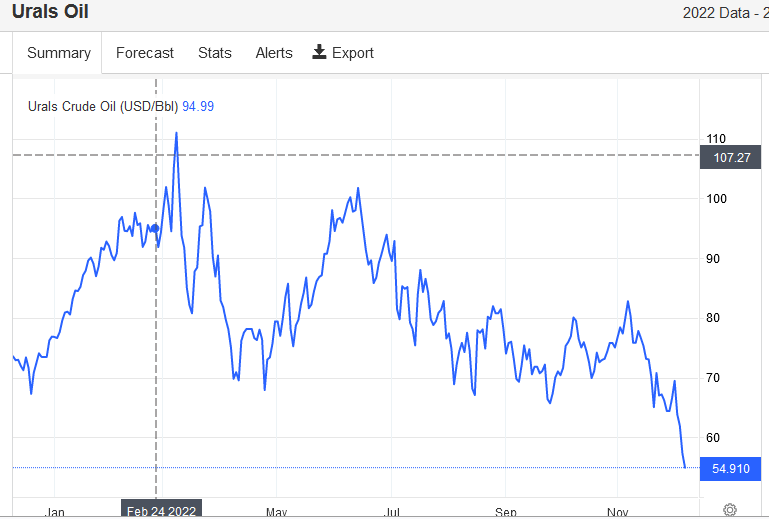Click the 80 label on price axis
Image resolution: width=769 pixels, height=519 pixels.
click(713, 318)
